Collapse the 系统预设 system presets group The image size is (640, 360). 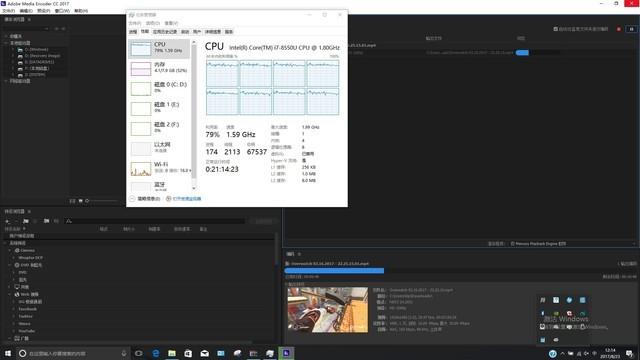coord(6,243)
